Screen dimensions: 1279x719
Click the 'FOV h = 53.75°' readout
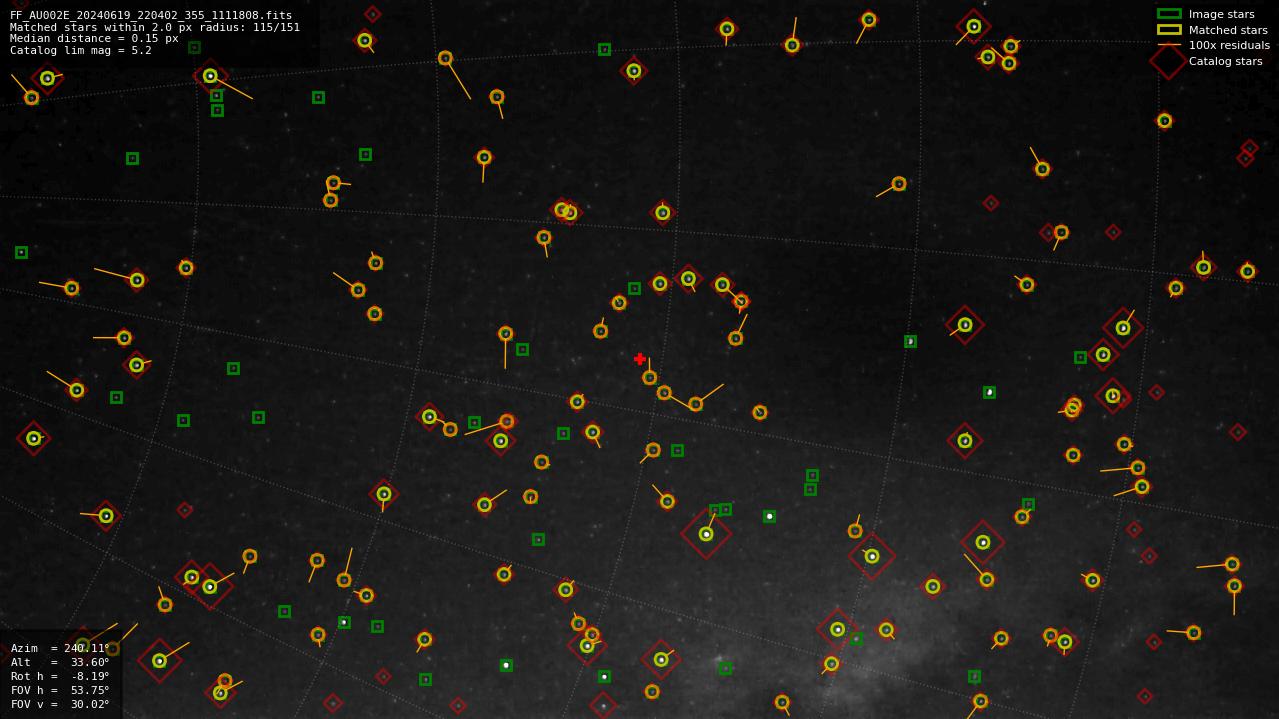click(x=60, y=690)
